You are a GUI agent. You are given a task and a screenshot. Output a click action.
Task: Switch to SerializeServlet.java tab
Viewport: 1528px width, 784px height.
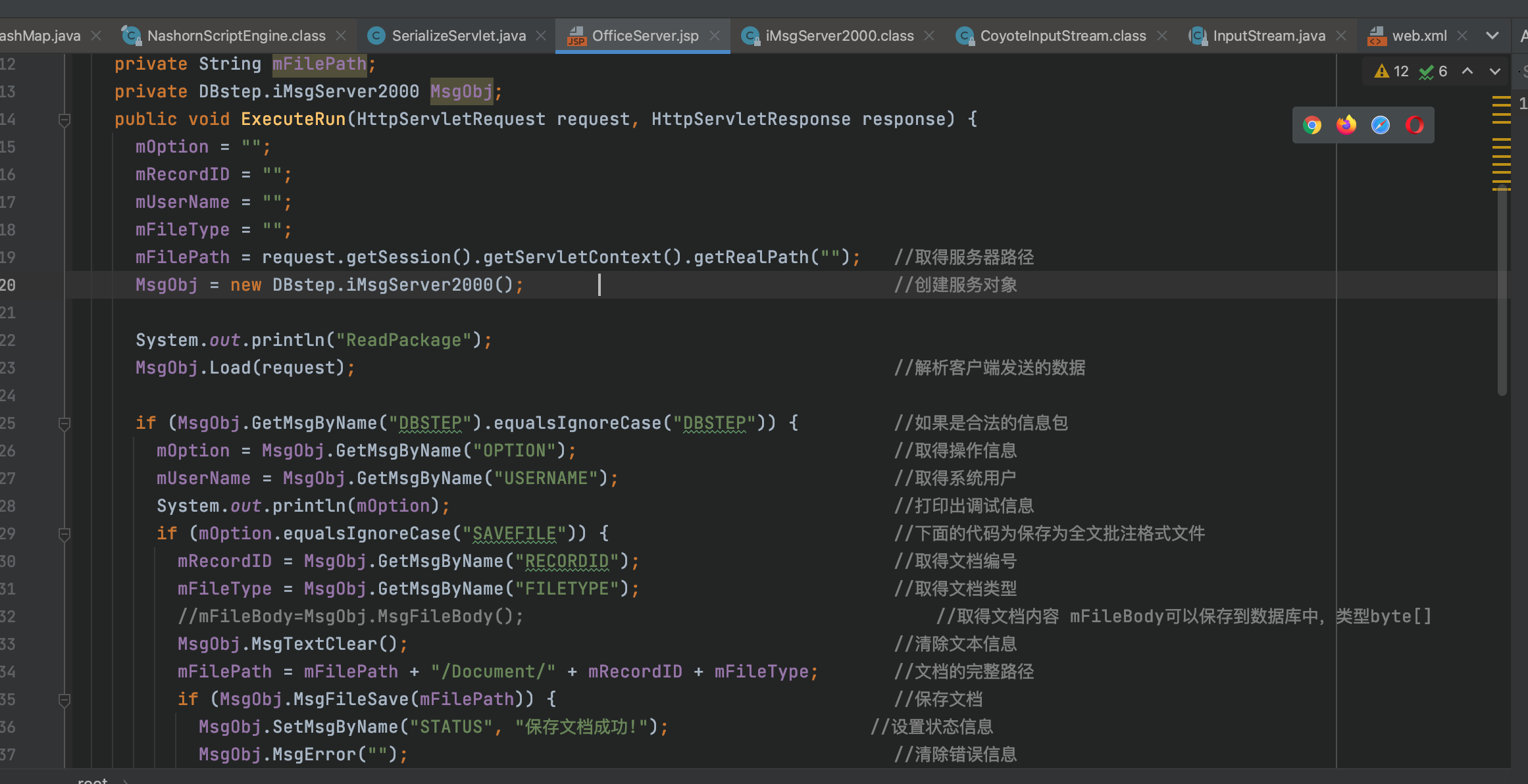tap(458, 36)
